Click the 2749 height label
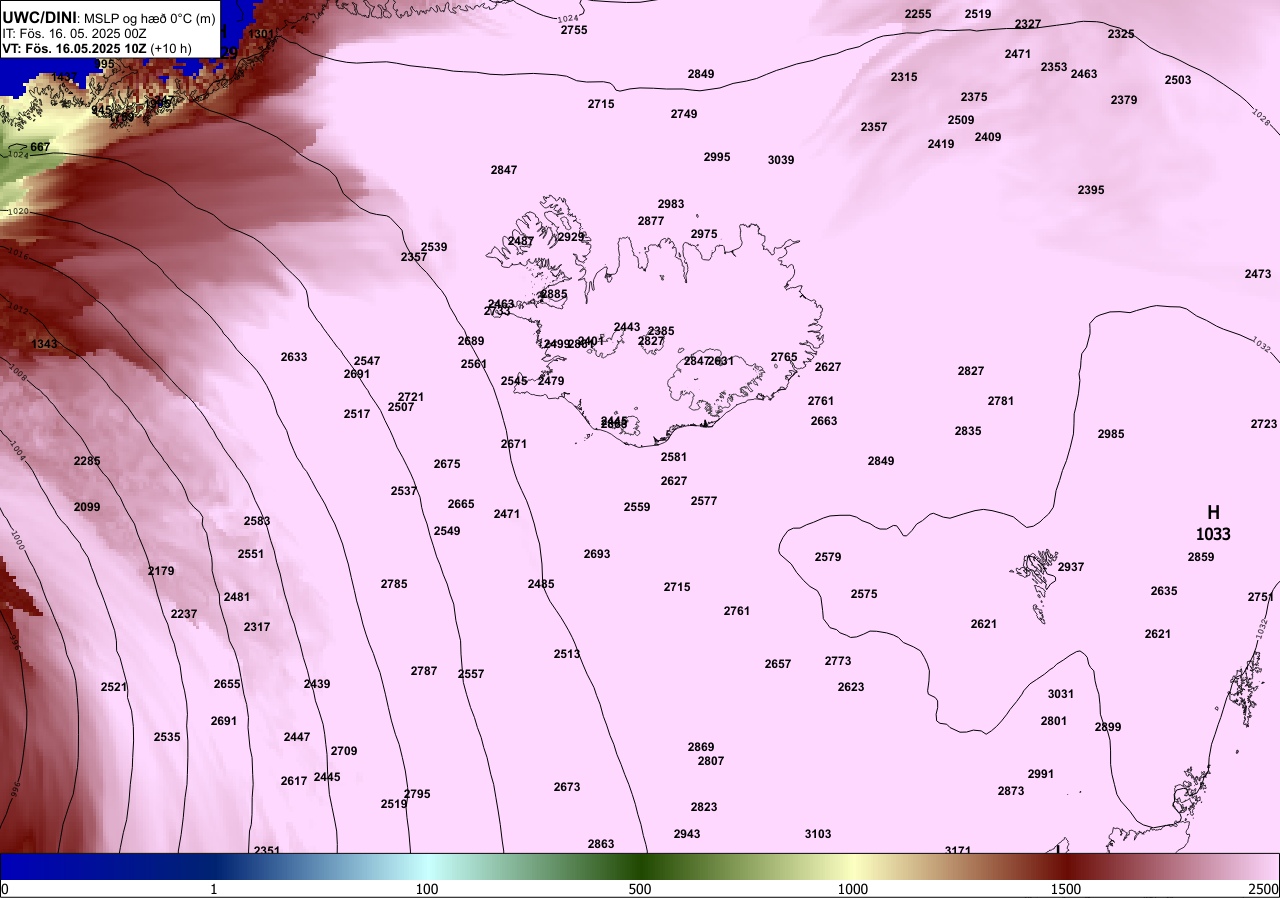1280x898 pixels. [684, 114]
